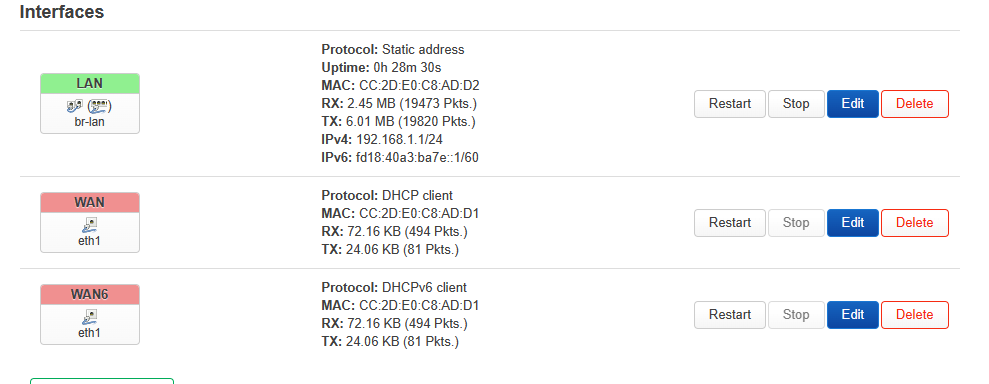The height and width of the screenshot is (384, 989).
Task: Edit the WAN6 interface settings
Action: pyautogui.click(x=853, y=315)
